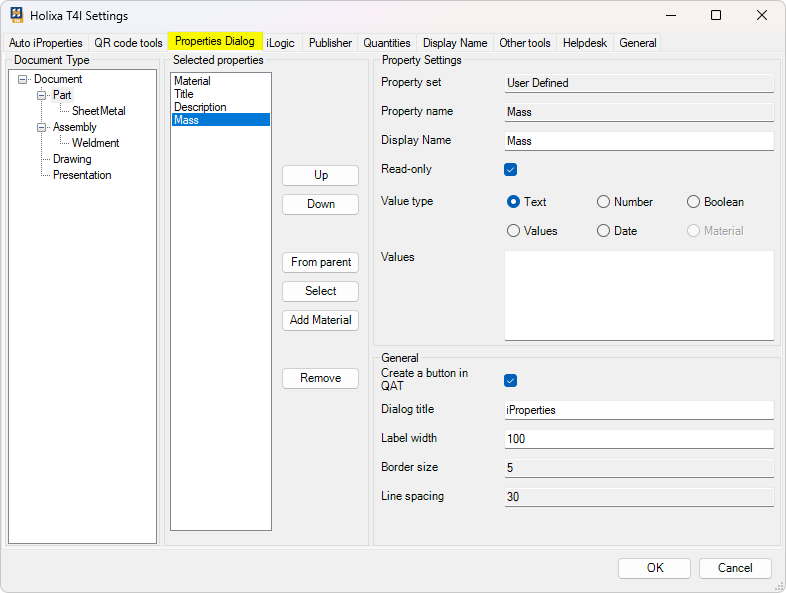Choose the Boolean value type option
Image resolution: width=786 pixels, height=593 pixels.
click(x=693, y=202)
